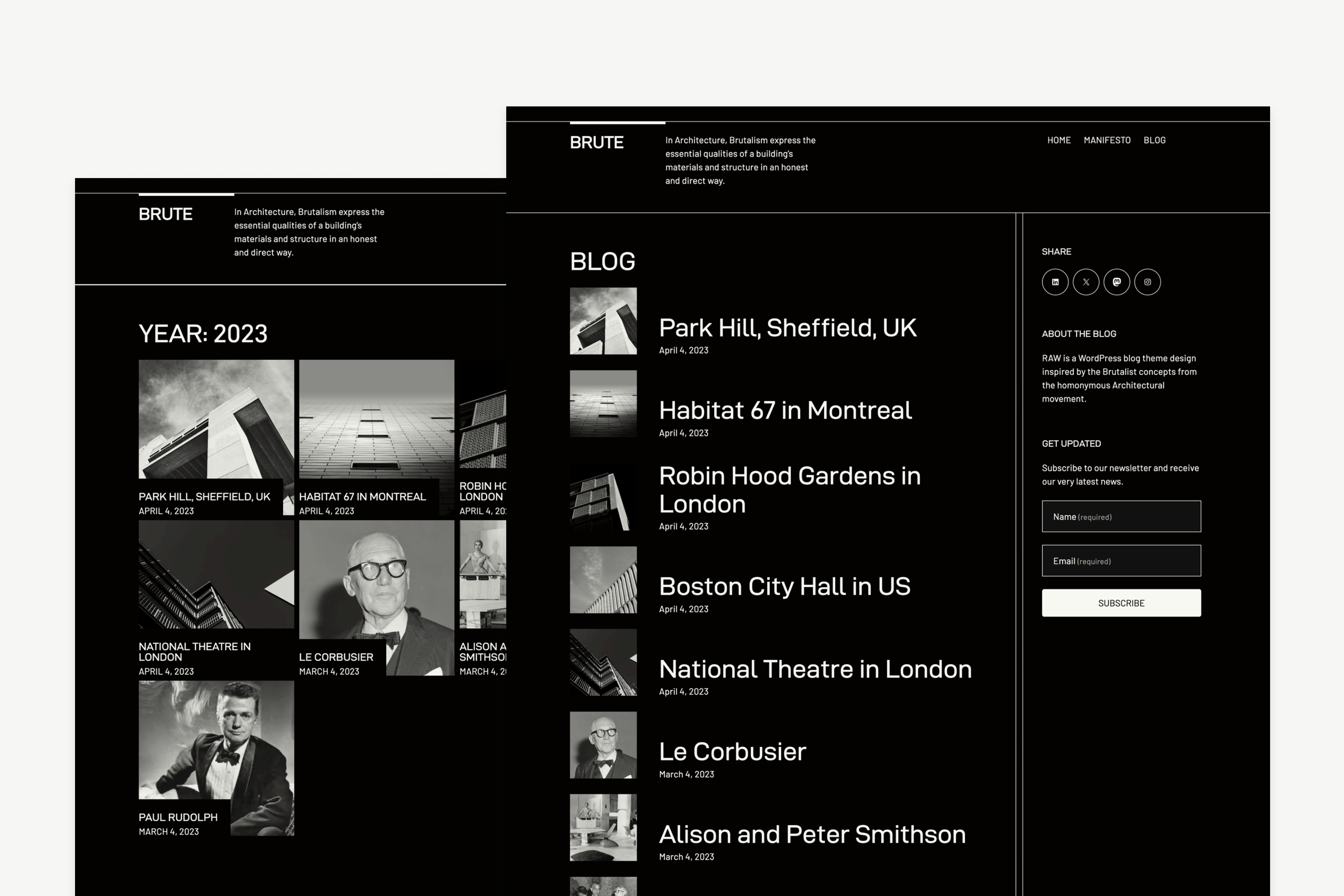Open the HOME menu item
This screenshot has width=1344, height=896.
(x=1059, y=140)
